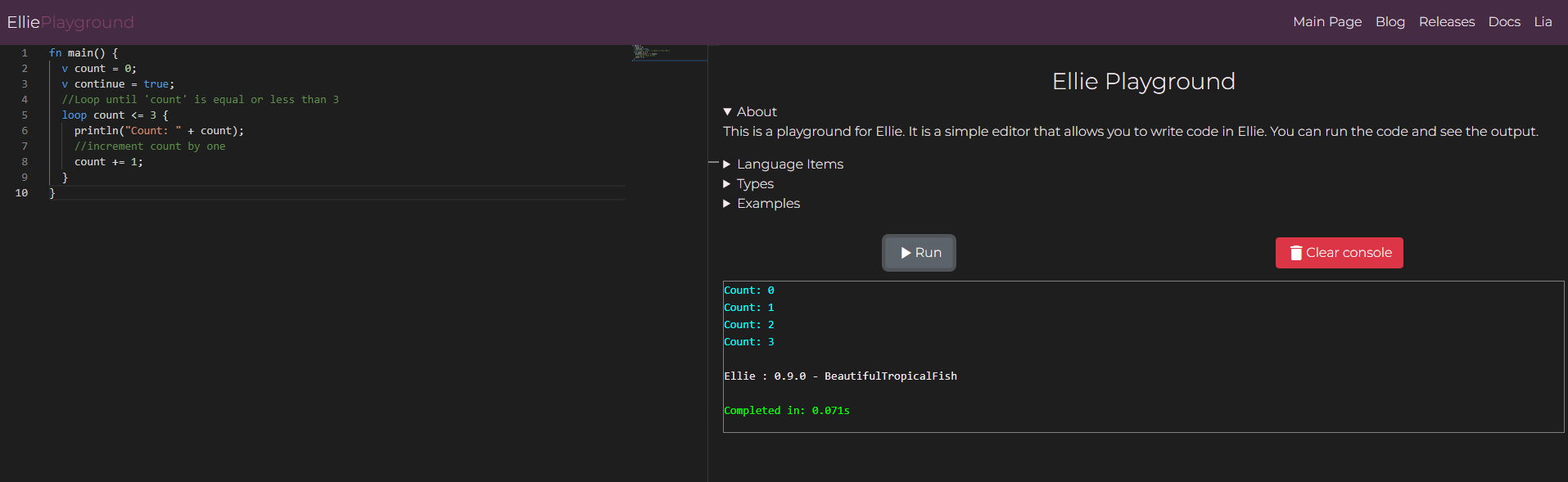This screenshot has height=482, width=1568.
Task: Click the 'Ellie : 0.9.0 - BeautifulTropicalFish' line
Action: click(x=840, y=376)
